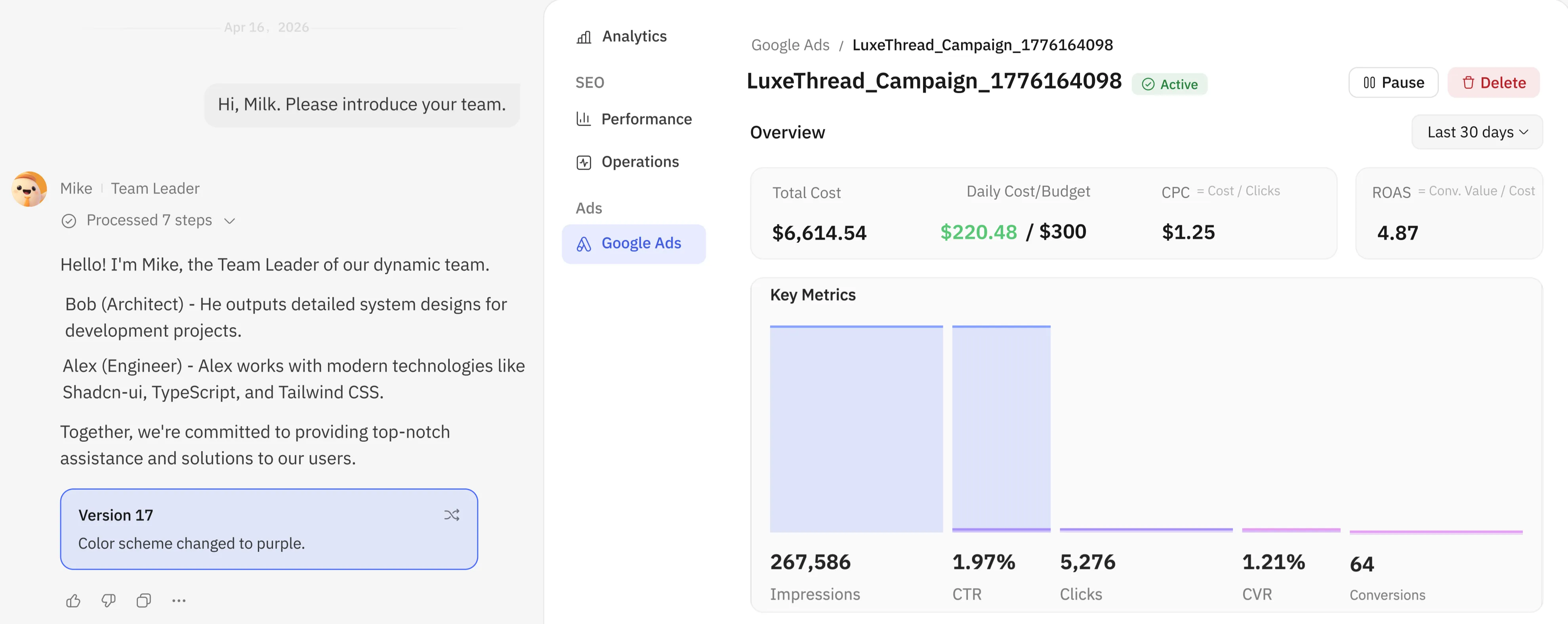The image size is (1568, 624).
Task: Click Mike's avatar image
Action: [x=29, y=189]
